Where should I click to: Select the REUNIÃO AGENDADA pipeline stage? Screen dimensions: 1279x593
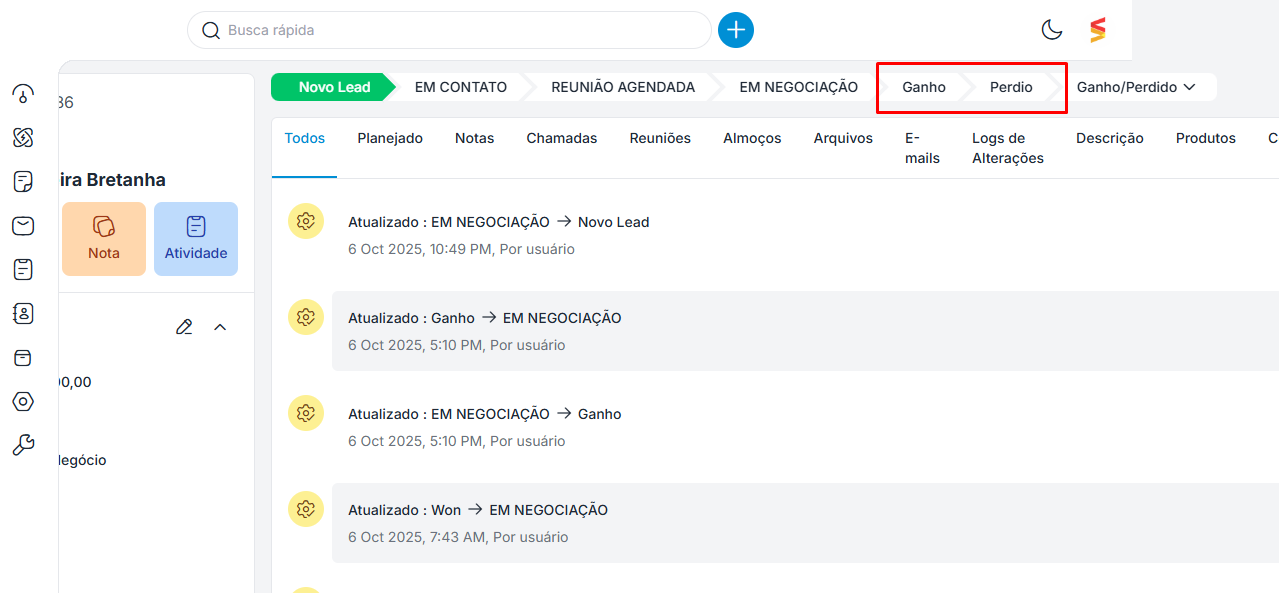623,87
